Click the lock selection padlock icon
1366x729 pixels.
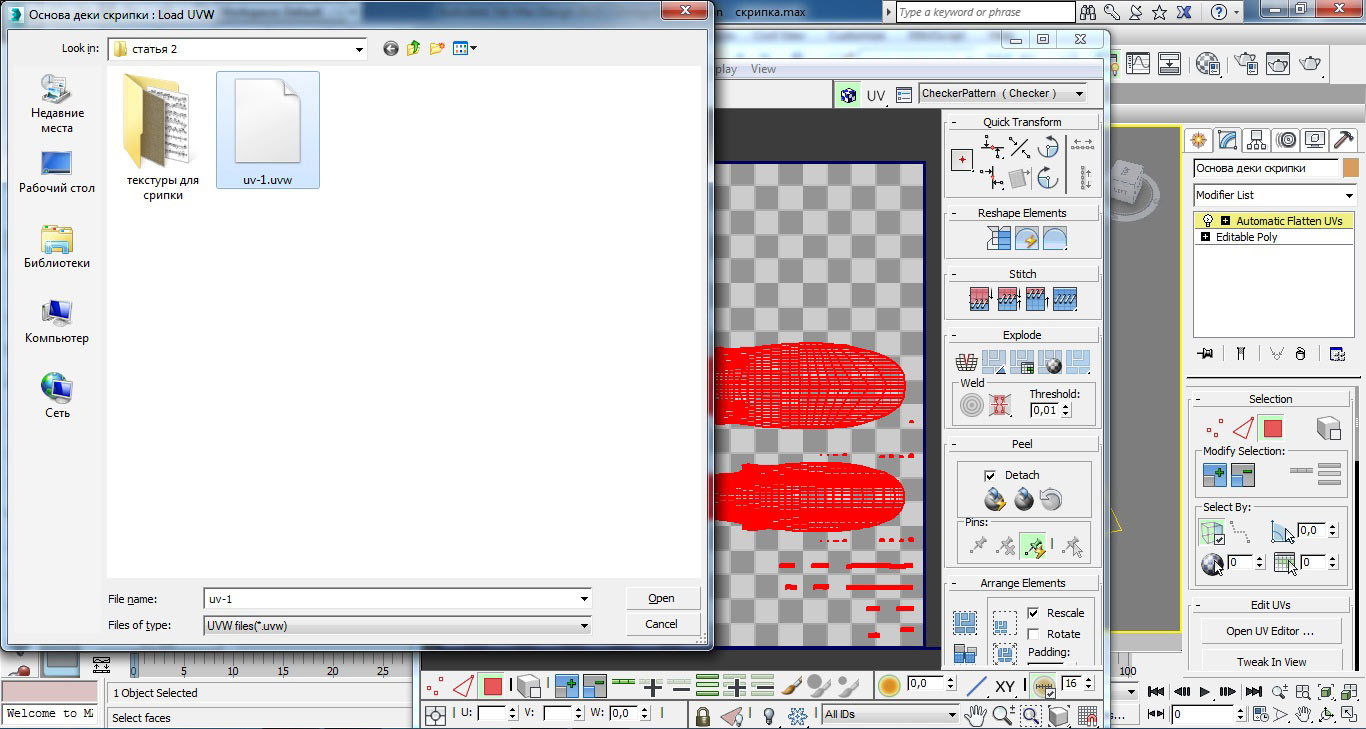(x=702, y=716)
